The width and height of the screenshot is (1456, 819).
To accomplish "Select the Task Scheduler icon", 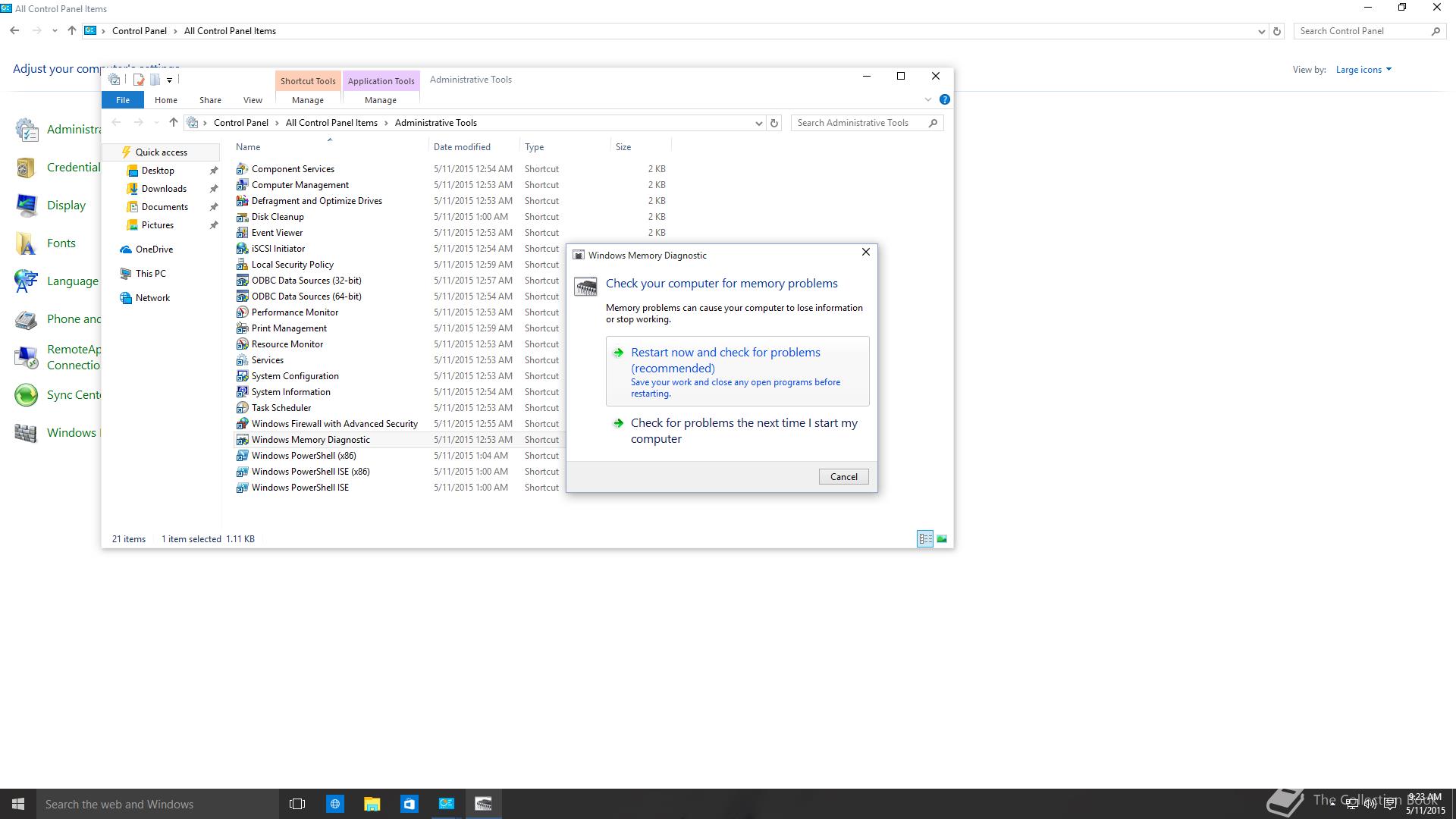I will click(242, 407).
